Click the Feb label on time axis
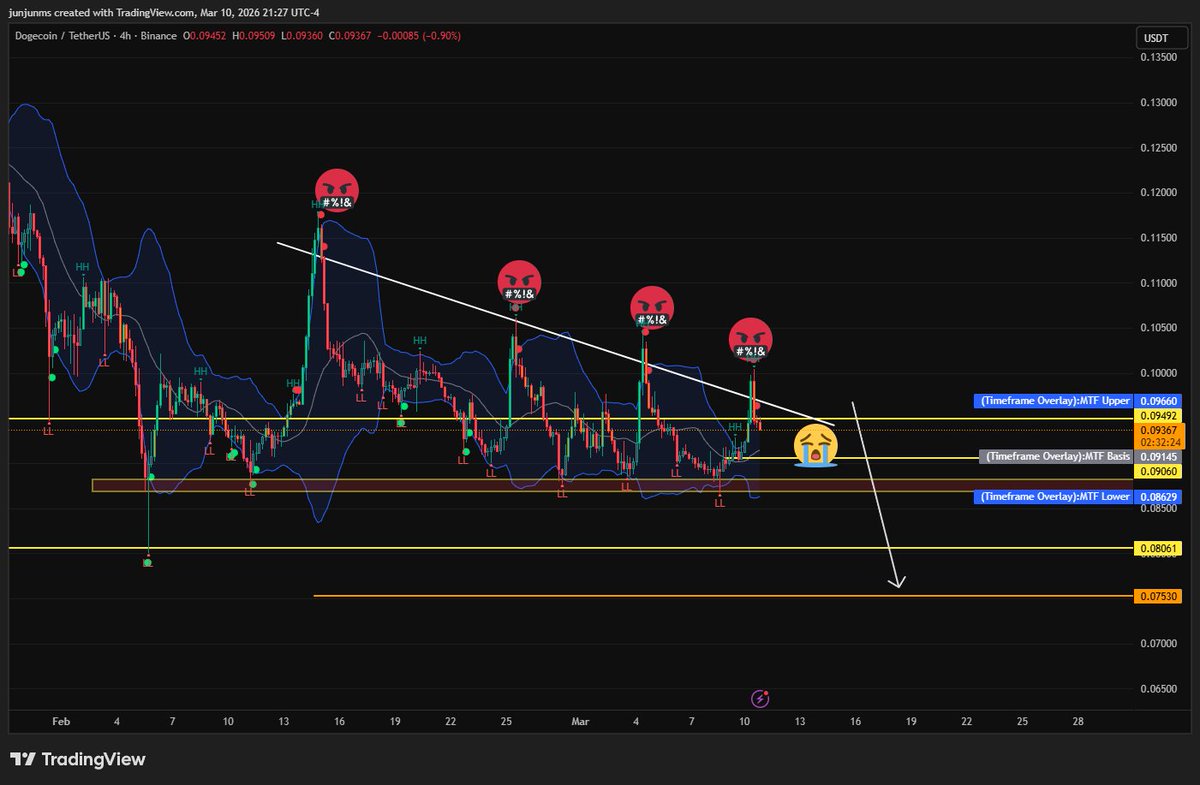The width and height of the screenshot is (1200, 785). tap(61, 721)
